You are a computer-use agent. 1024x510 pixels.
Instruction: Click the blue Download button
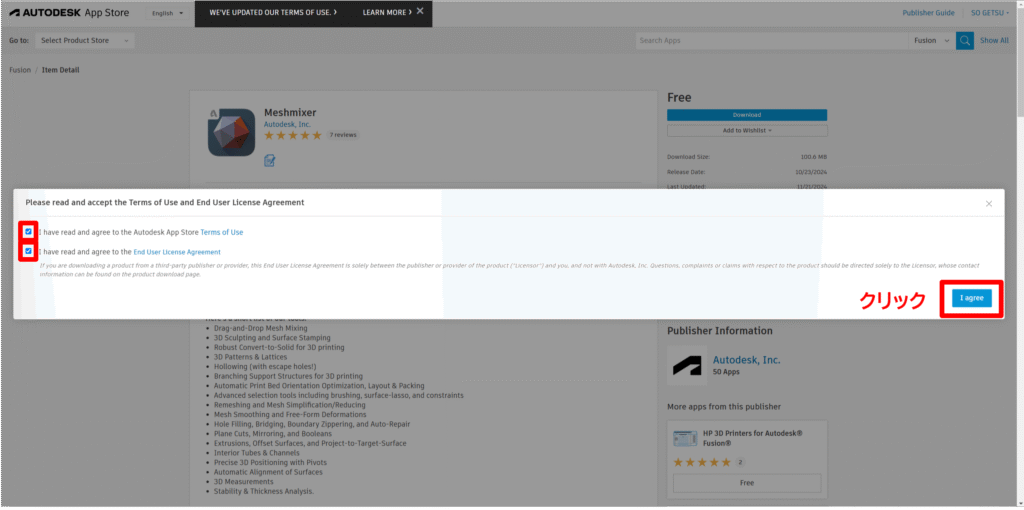coord(747,115)
